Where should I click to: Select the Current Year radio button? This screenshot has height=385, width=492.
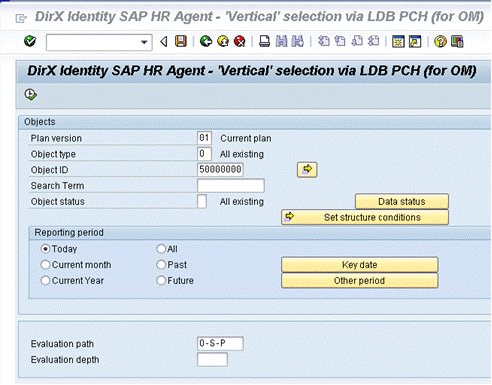tap(45, 280)
